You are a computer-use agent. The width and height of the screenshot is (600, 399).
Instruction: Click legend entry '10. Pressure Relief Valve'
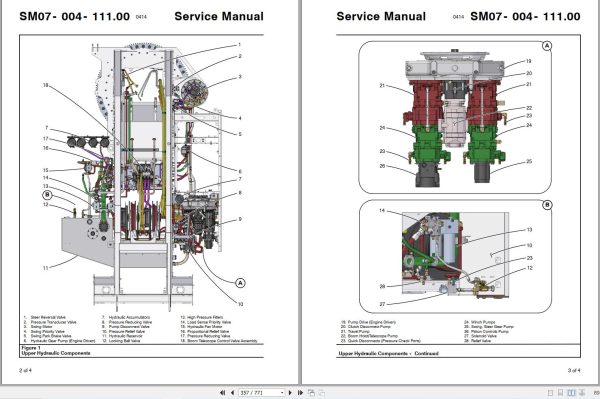(124, 332)
